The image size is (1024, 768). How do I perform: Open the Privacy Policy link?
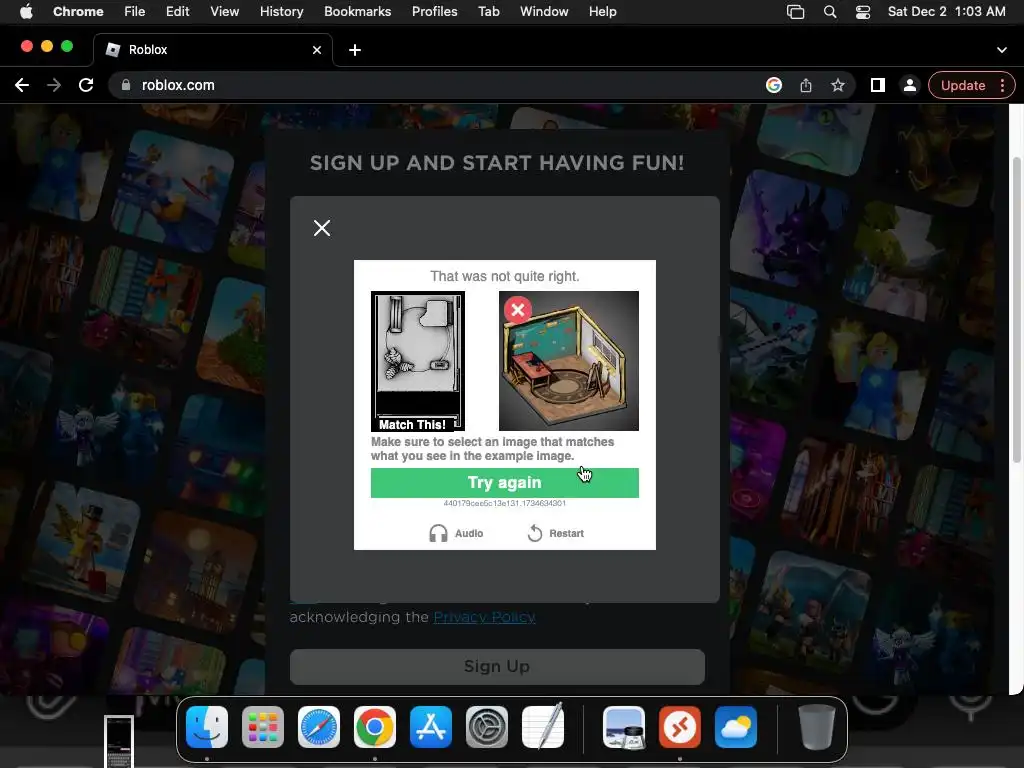[x=485, y=617]
